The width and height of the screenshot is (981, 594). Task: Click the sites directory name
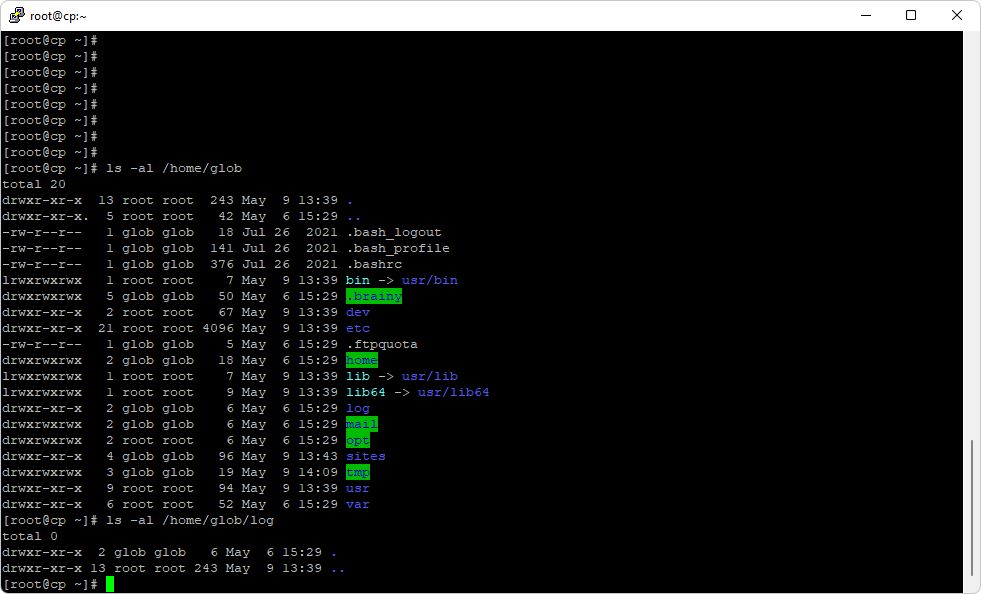pos(366,456)
